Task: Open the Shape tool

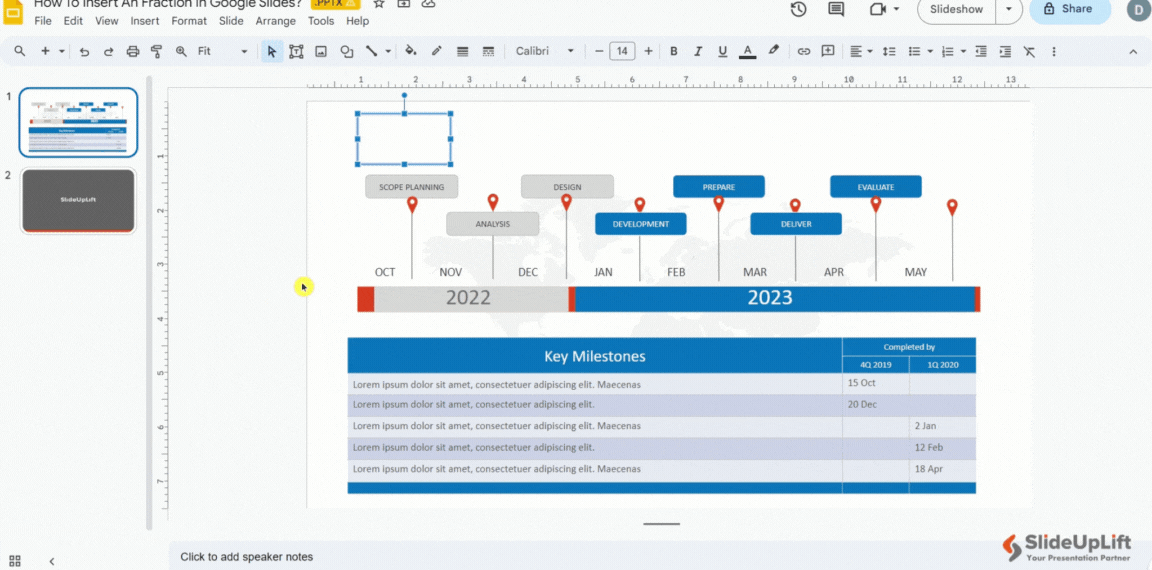Action: 347,51
